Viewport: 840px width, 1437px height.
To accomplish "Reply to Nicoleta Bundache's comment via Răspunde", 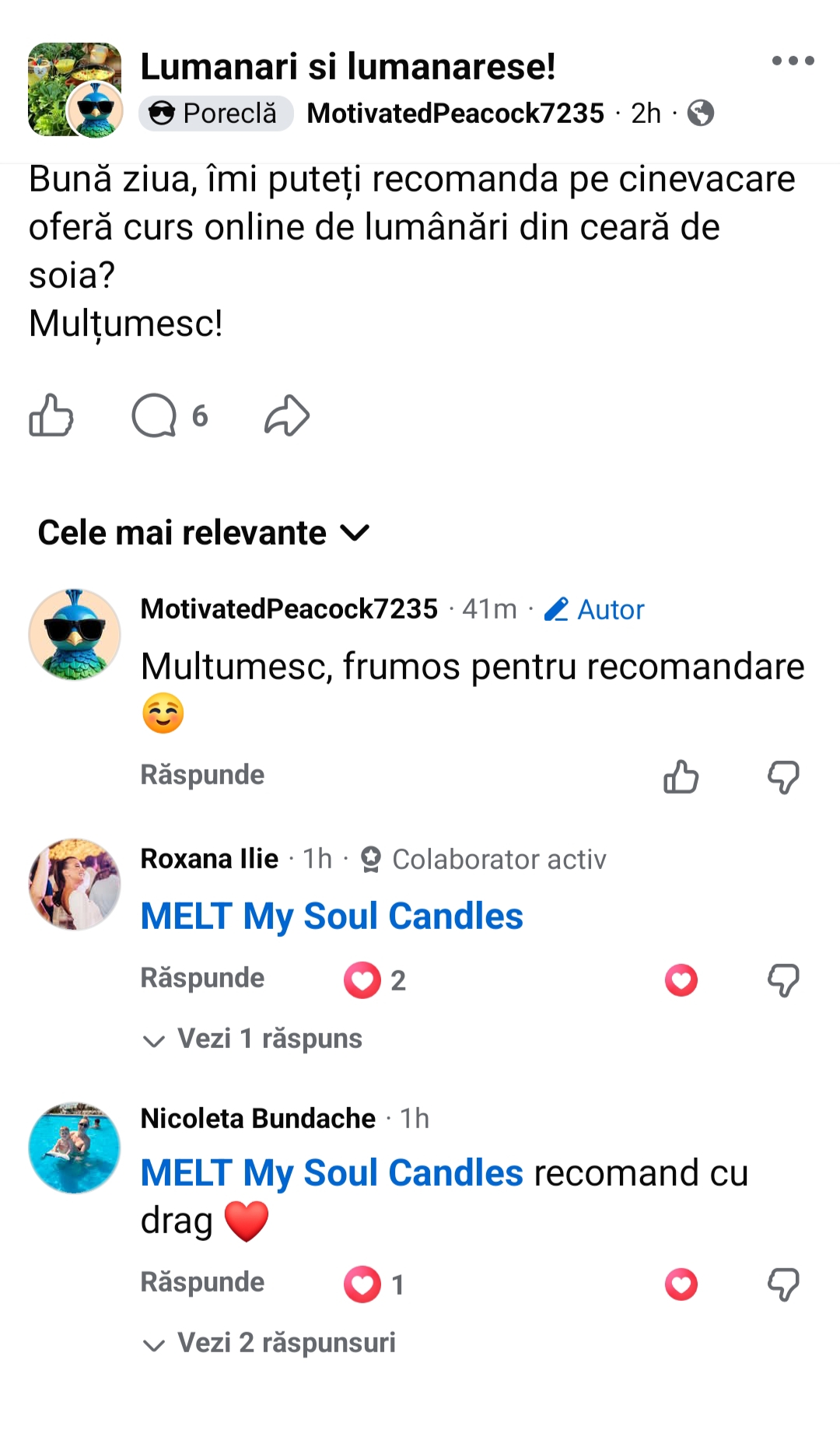I will tap(202, 1282).
